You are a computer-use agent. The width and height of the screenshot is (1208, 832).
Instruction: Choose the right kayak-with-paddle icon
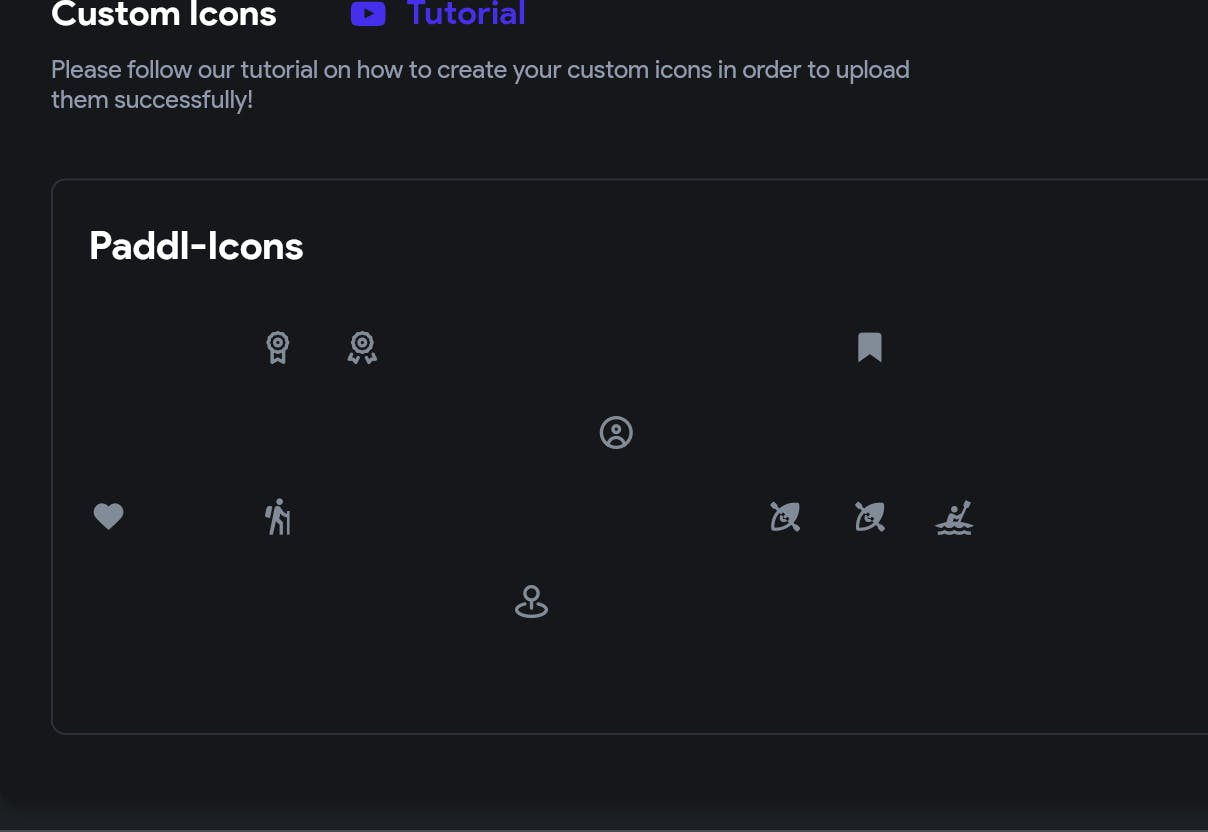870,517
